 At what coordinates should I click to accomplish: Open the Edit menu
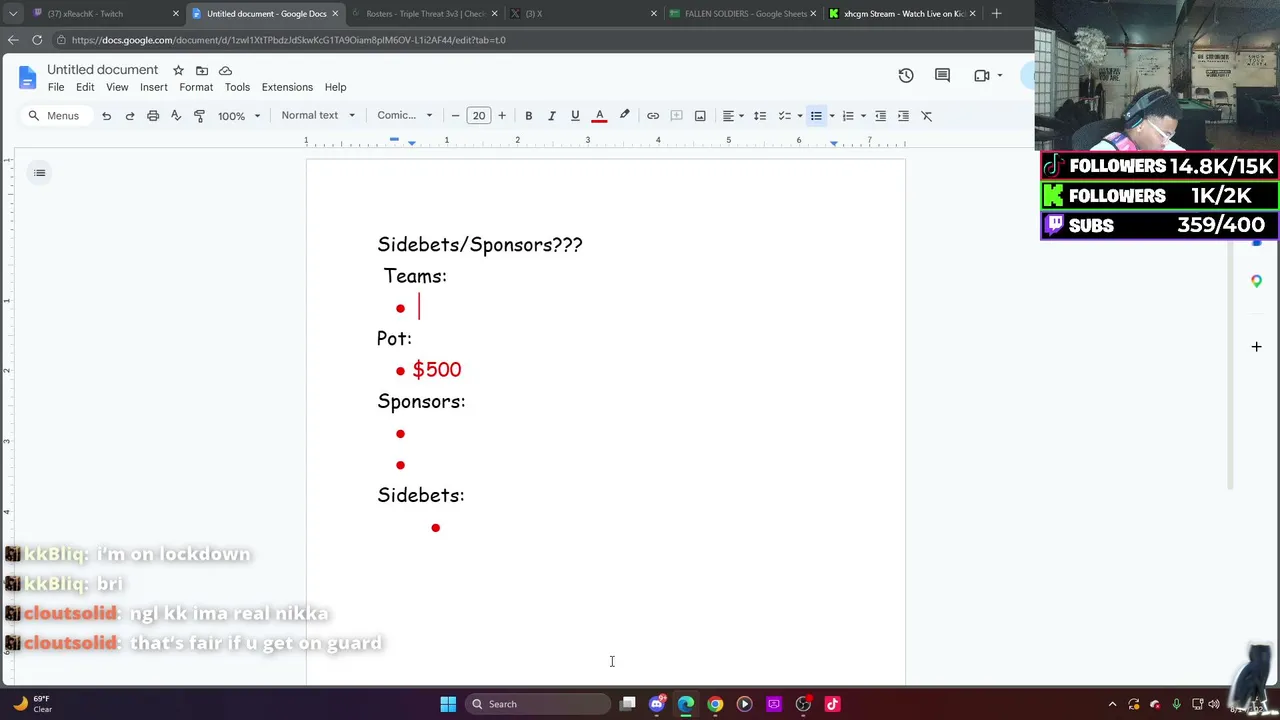tap(85, 87)
